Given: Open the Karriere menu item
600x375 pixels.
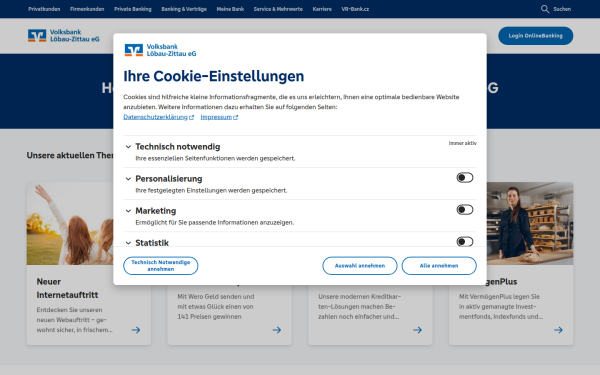Looking at the screenshot, I should tap(322, 9).
